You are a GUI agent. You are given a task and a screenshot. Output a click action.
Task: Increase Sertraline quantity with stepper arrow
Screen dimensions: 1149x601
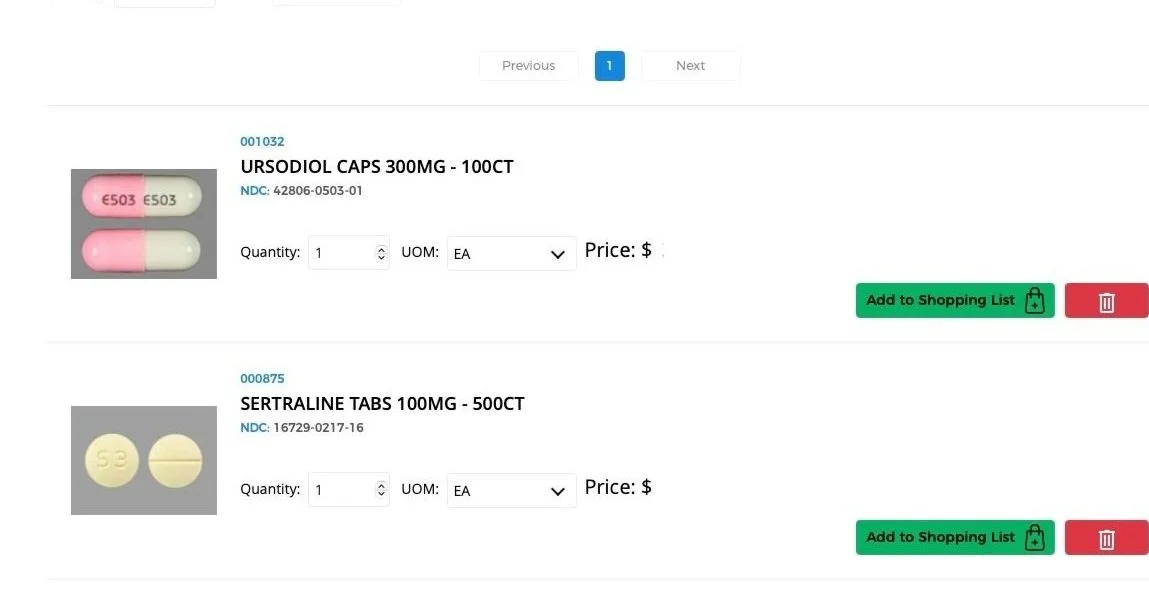pos(381,485)
